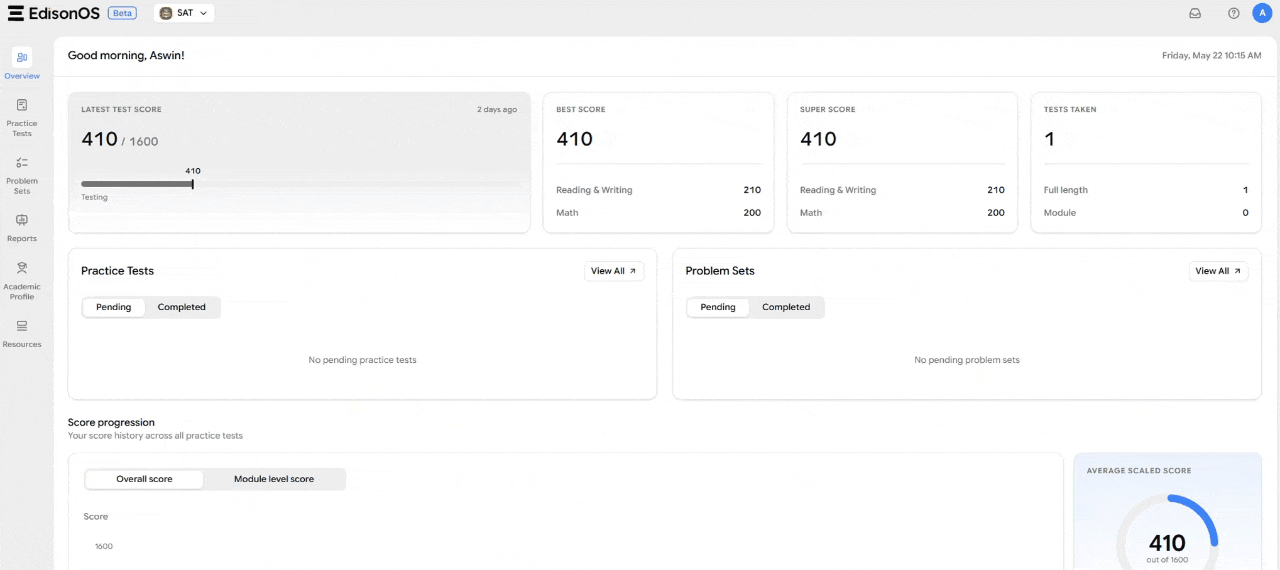
Task: Switch to Module level score view
Action: [x=274, y=479]
